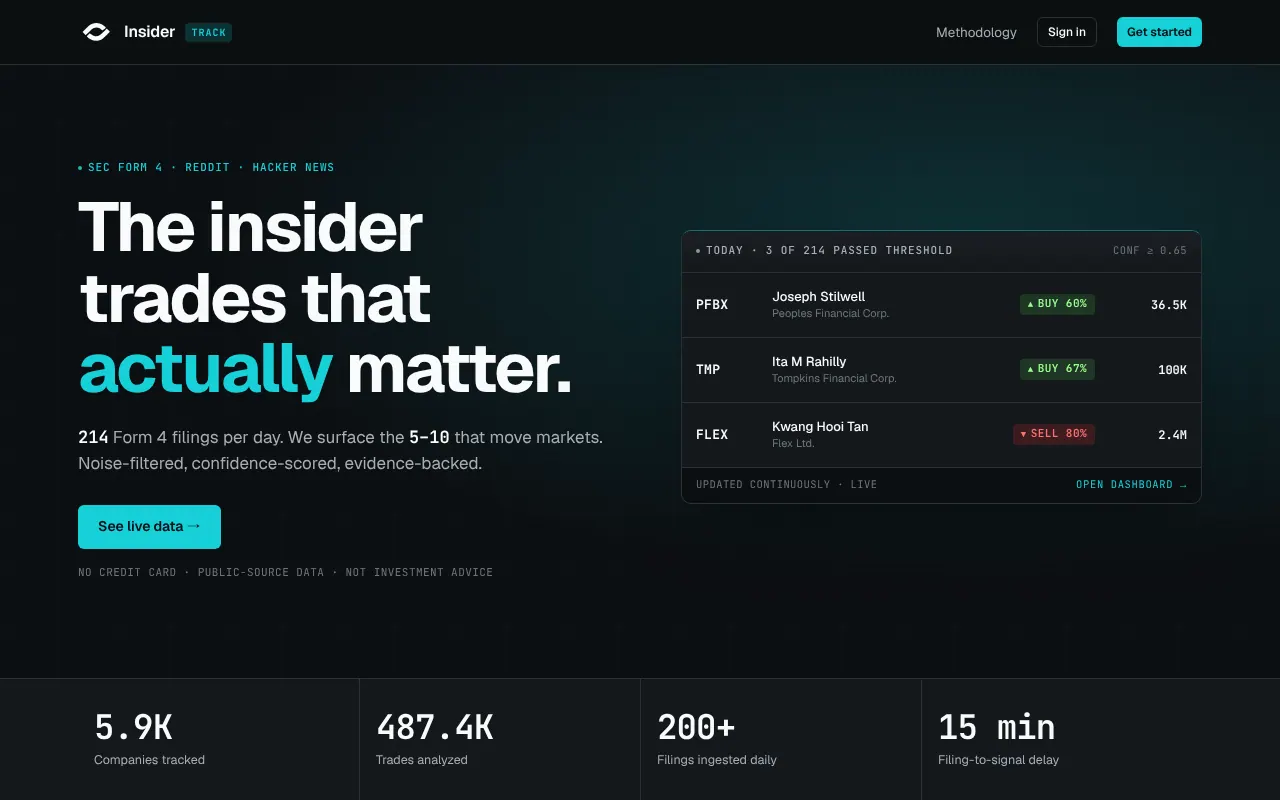Click the BUY 67% confidence badge
Image resolution: width=1280 pixels, height=800 pixels.
pos(1057,369)
